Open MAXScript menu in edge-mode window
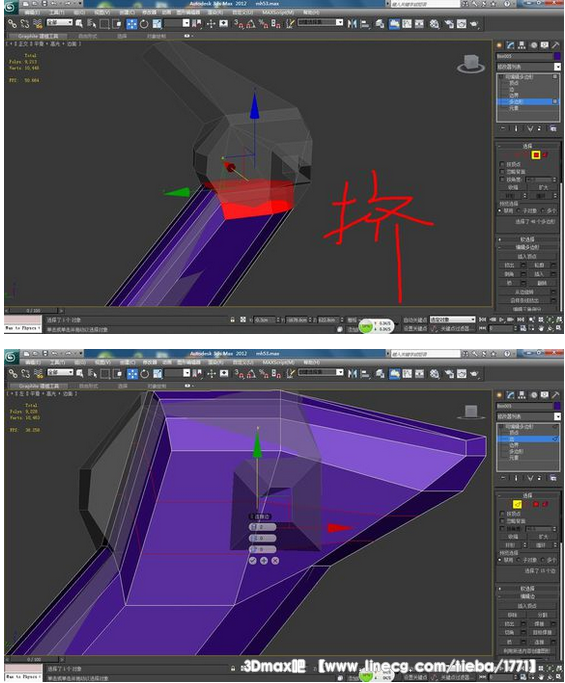The height and width of the screenshot is (683, 565). pyautogui.click(x=278, y=362)
